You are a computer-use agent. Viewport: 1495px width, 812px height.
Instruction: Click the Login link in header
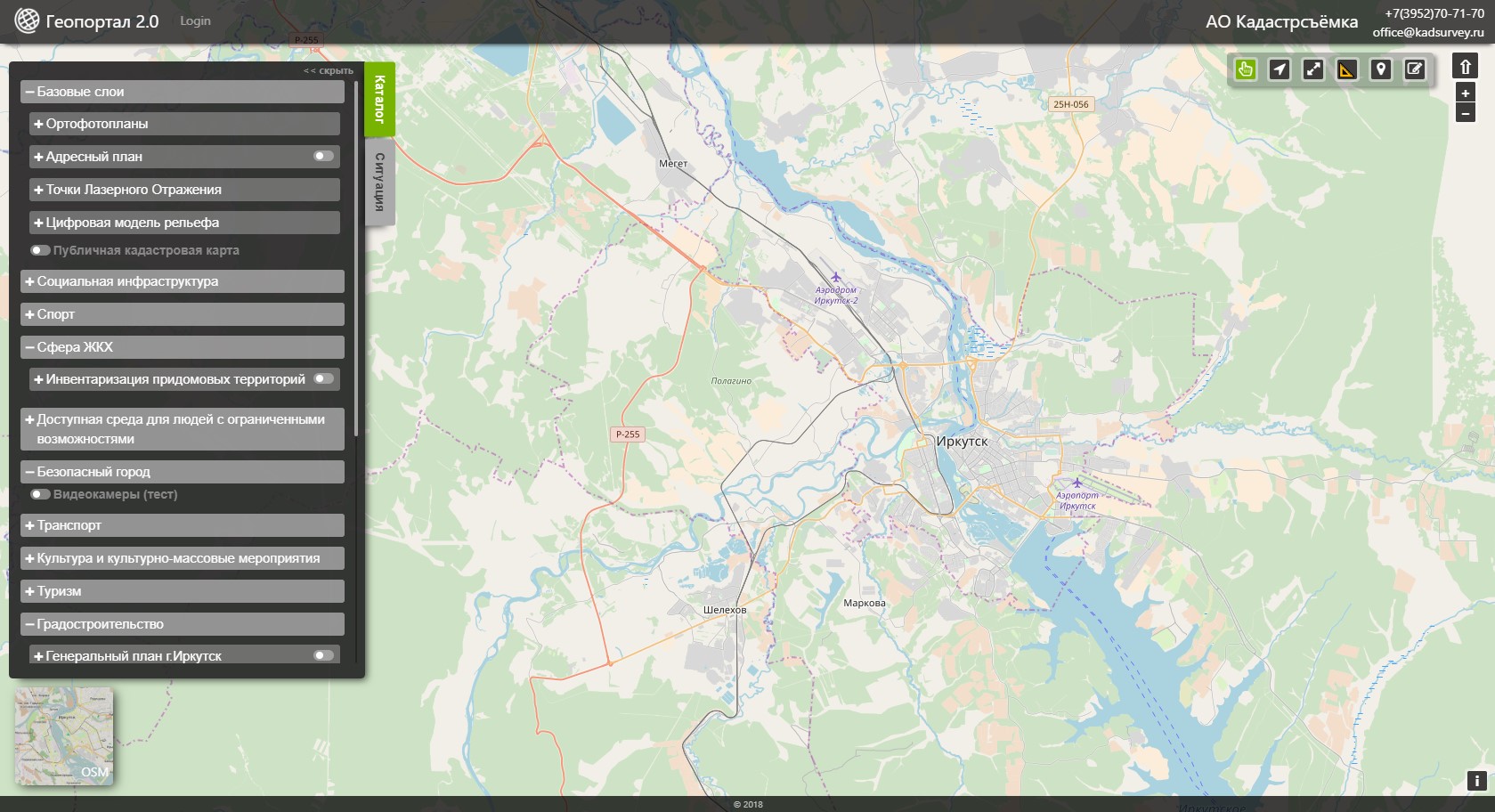click(195, 20)
